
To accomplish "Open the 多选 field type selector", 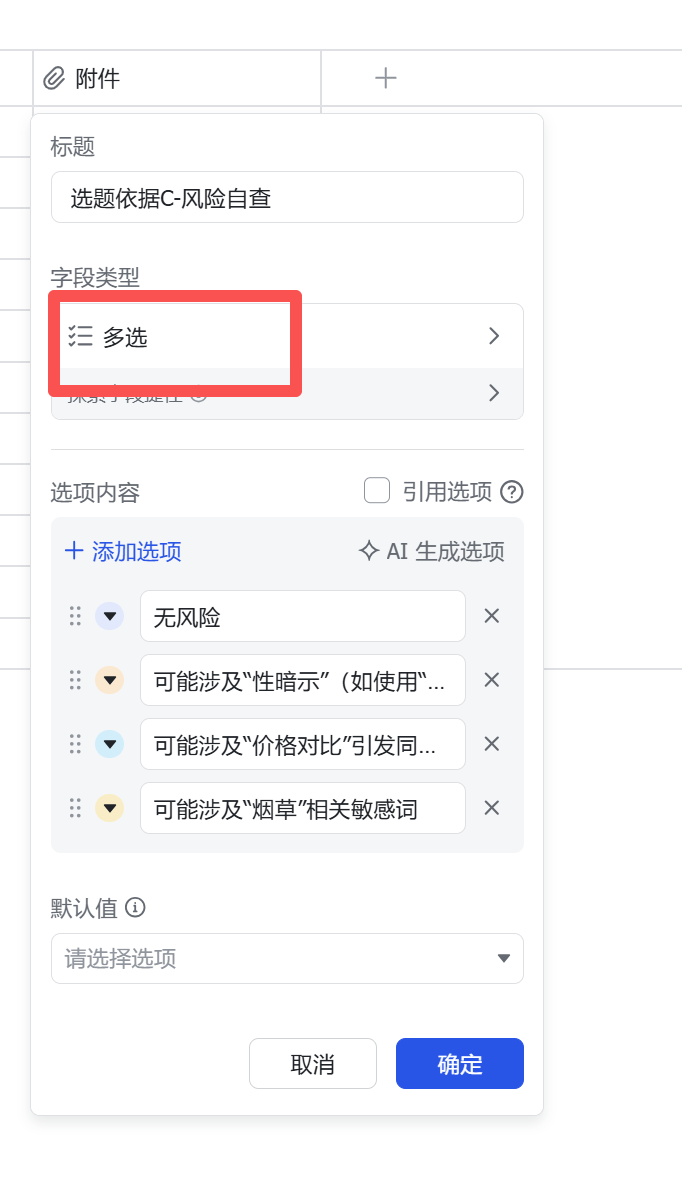I will [x=286, y=337].
